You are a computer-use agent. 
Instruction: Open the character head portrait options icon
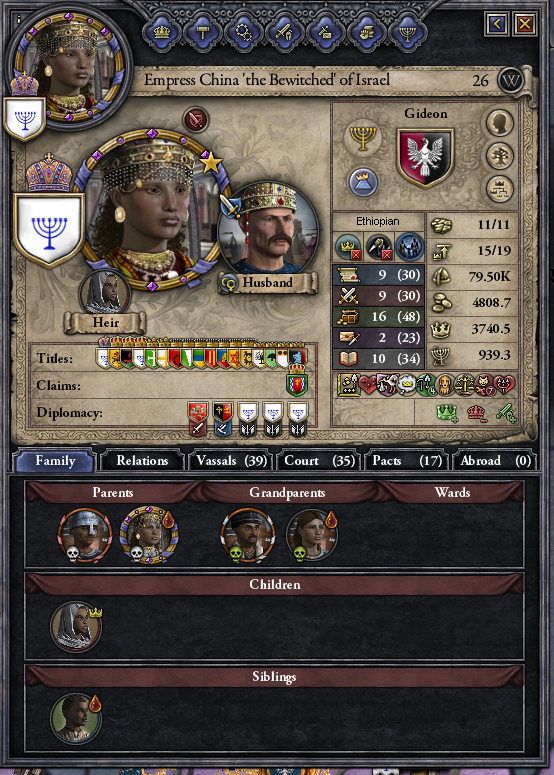pyautogui.click(x=499, y=123)
